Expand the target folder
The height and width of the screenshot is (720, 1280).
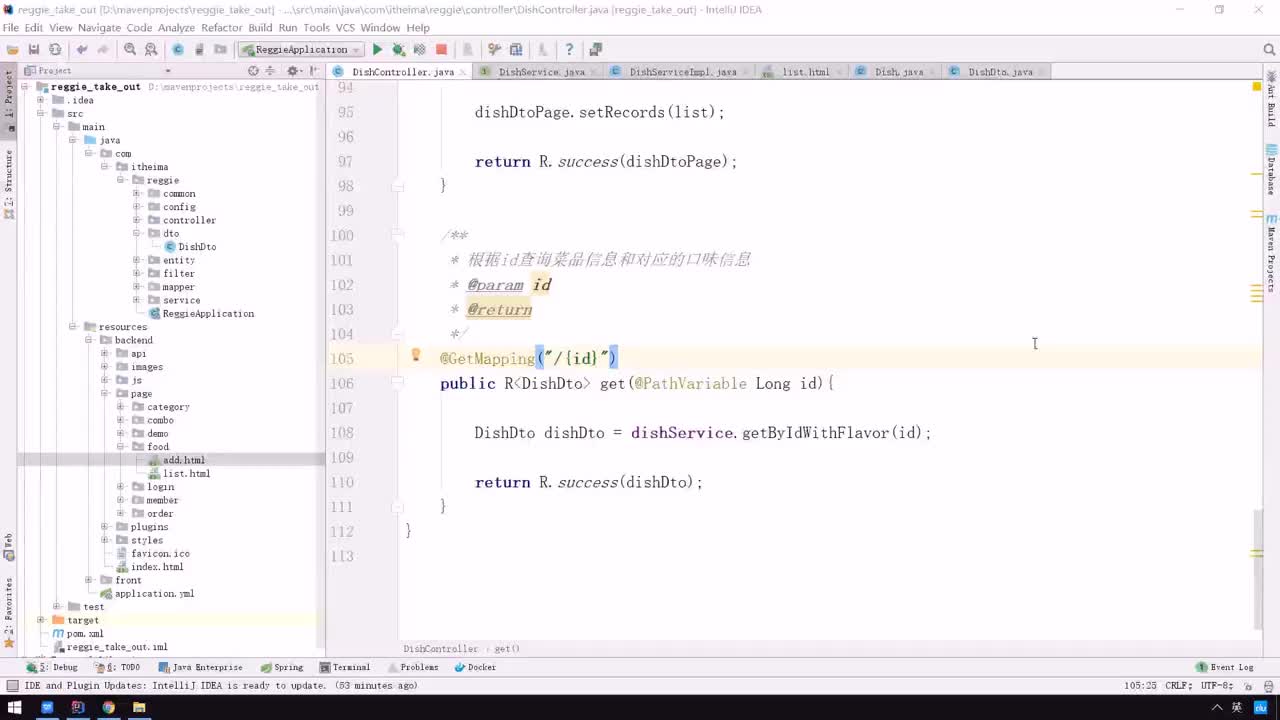(x=41, y=620)
